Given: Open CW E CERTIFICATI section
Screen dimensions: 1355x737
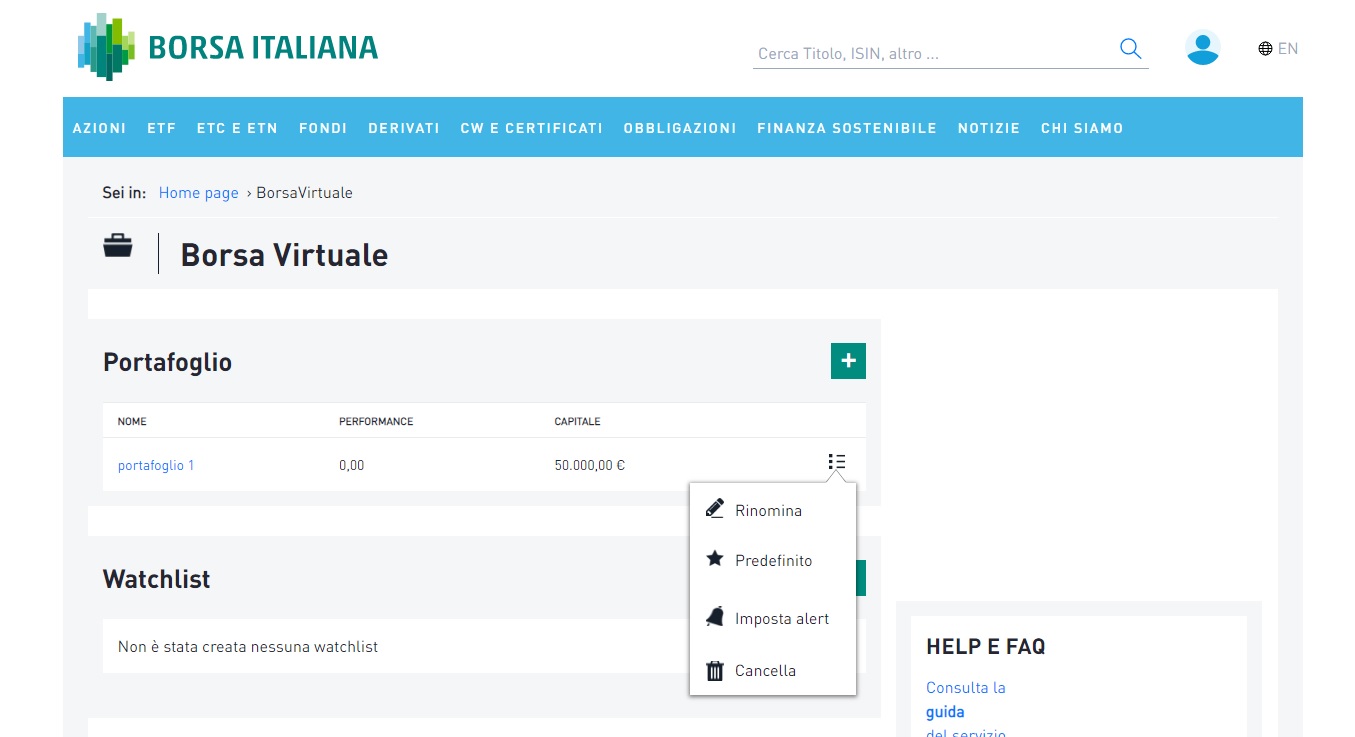Looking at the screenshot, I should click(531, 128).
